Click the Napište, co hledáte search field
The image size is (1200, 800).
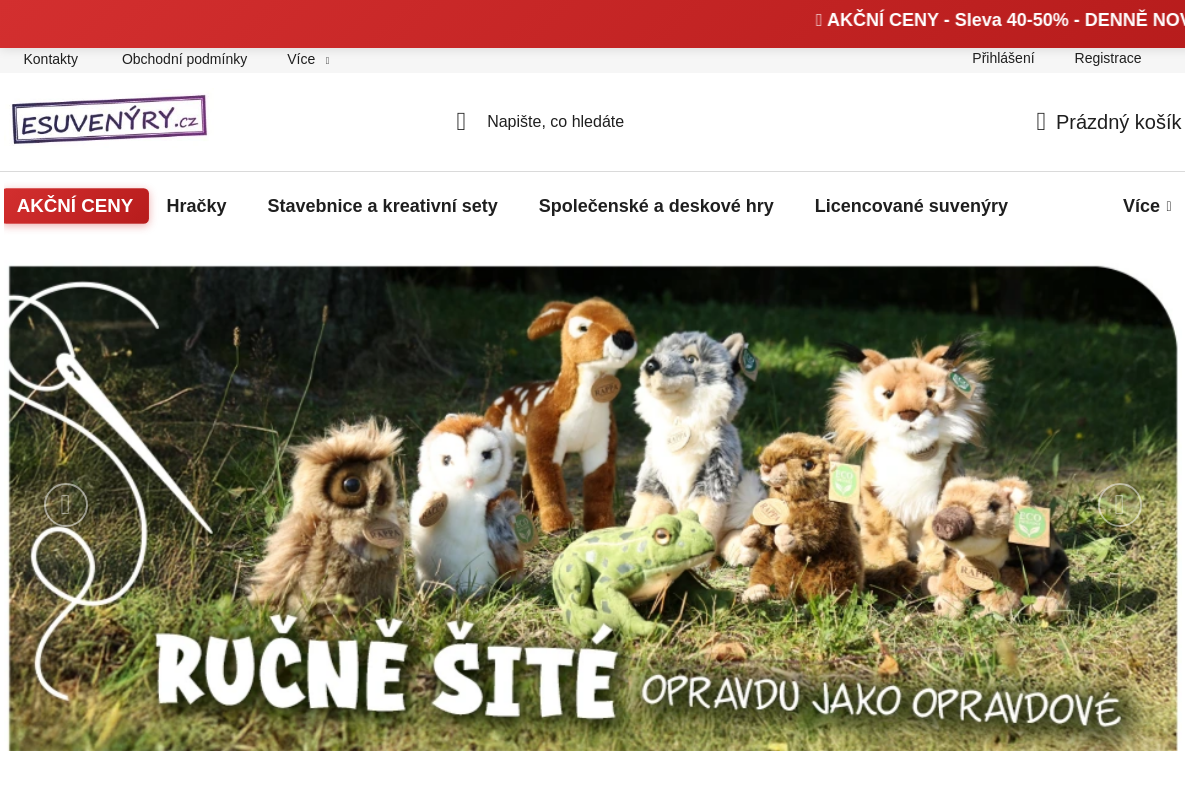click(x=555, y=121)
